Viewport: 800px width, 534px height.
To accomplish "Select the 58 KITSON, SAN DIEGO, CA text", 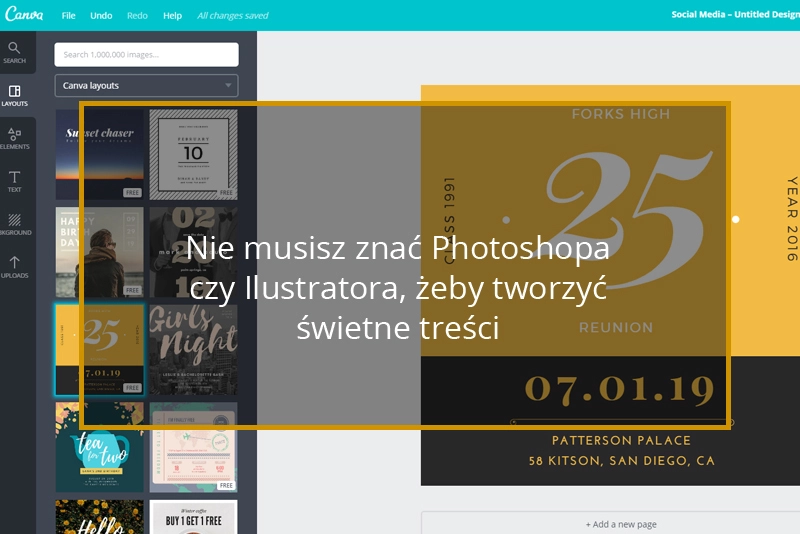I will 621,461.
